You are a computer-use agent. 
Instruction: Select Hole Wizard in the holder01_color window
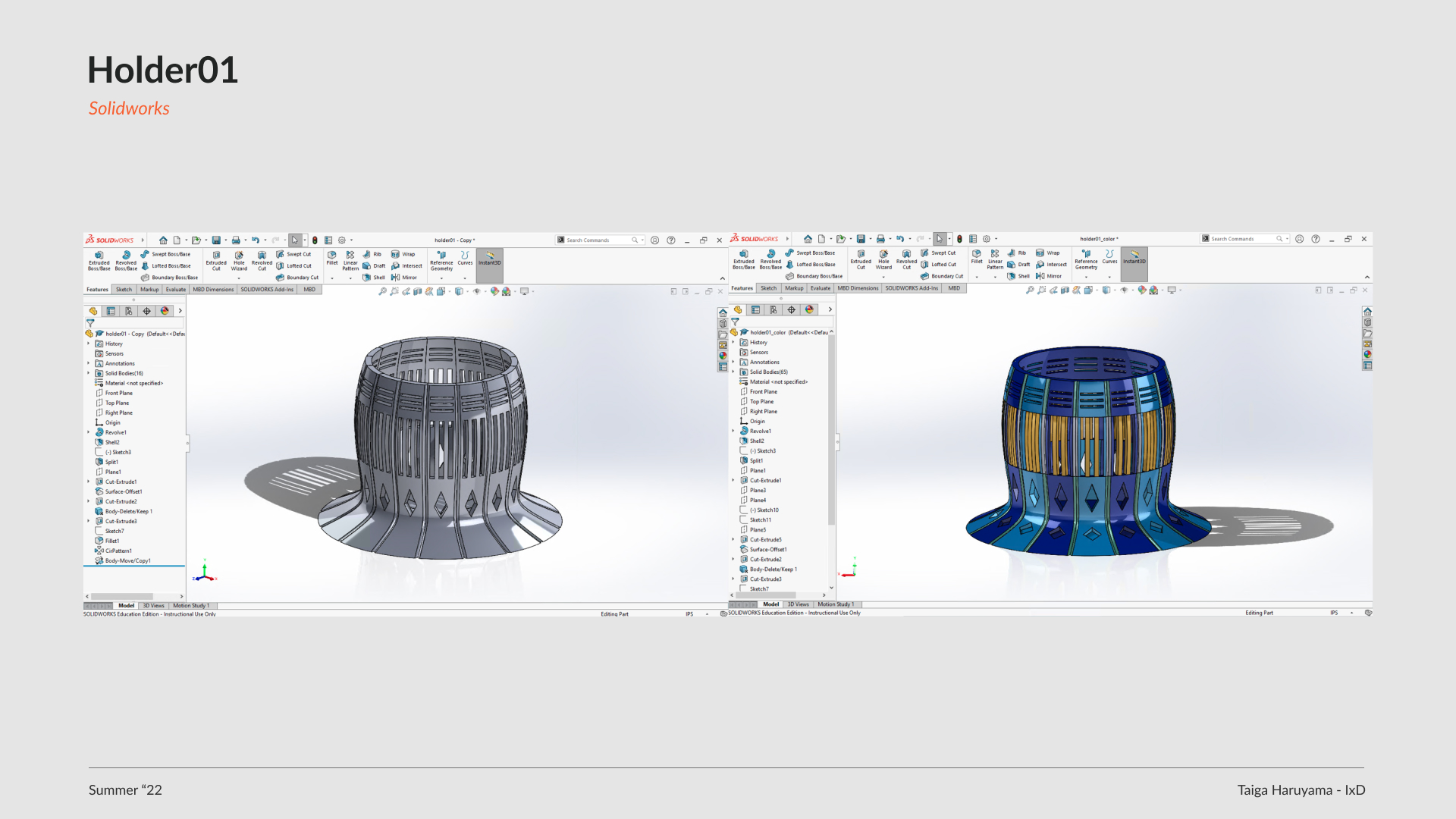883,259
